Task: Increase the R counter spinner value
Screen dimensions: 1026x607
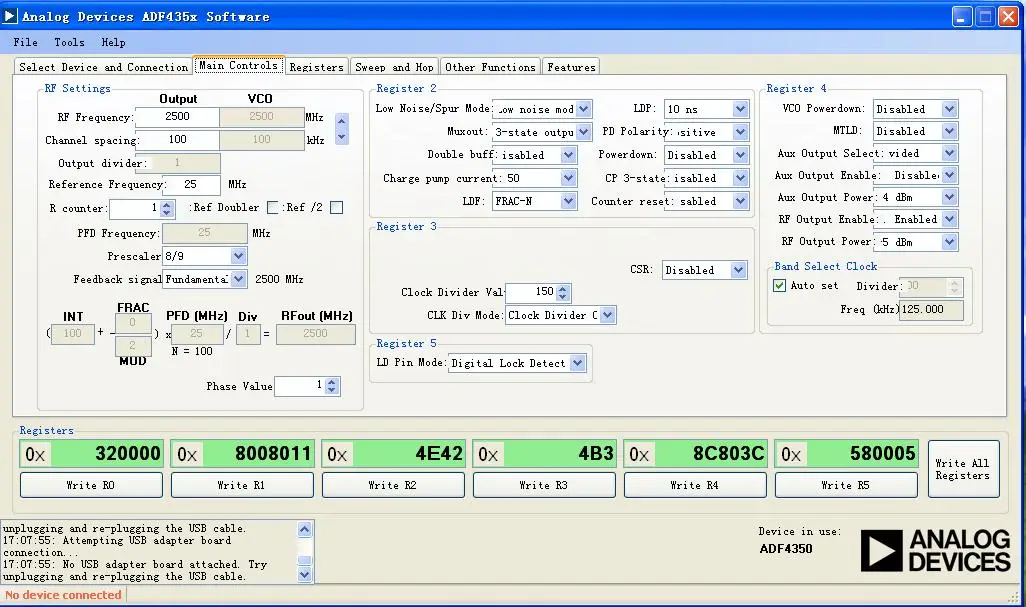Action: click(x=168, y=204)
